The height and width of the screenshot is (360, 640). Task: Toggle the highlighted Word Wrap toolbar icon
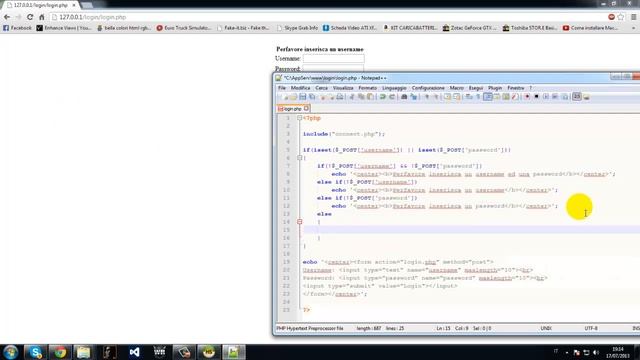pos(488,97)
